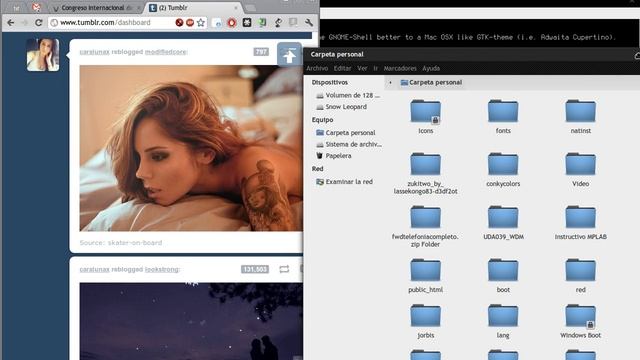Select the natinst folder

(x=580, y=116)
